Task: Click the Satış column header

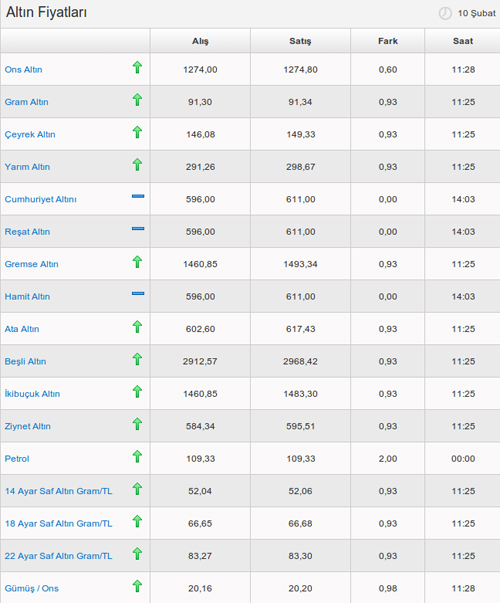Action: coord(300,41)
